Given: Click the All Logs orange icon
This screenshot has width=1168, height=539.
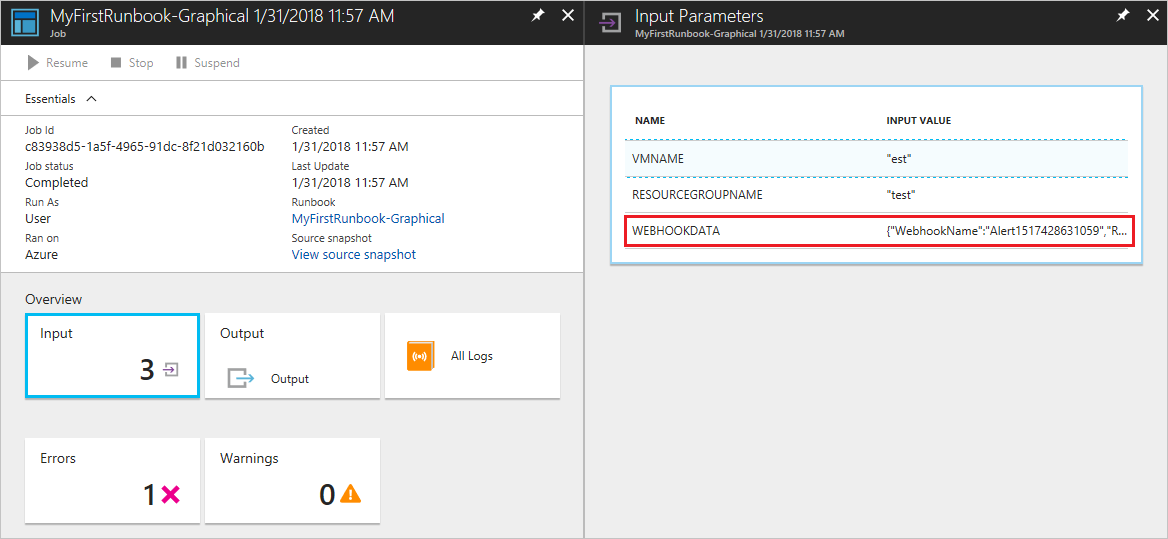Looking at the screenshot, I should (421, 356).
